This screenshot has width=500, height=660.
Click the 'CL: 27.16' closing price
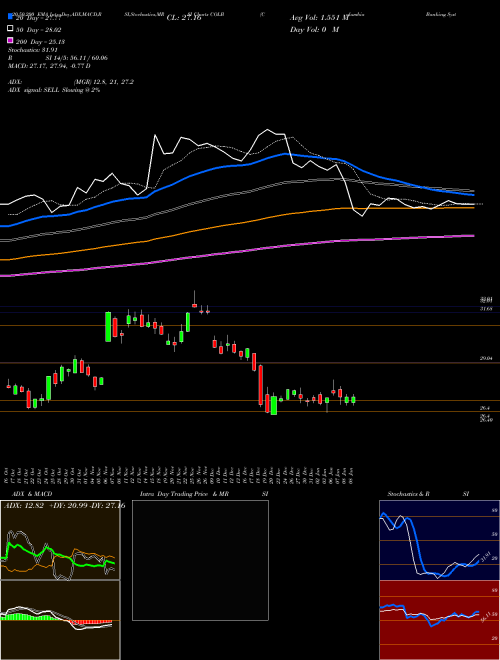point(184,18)
